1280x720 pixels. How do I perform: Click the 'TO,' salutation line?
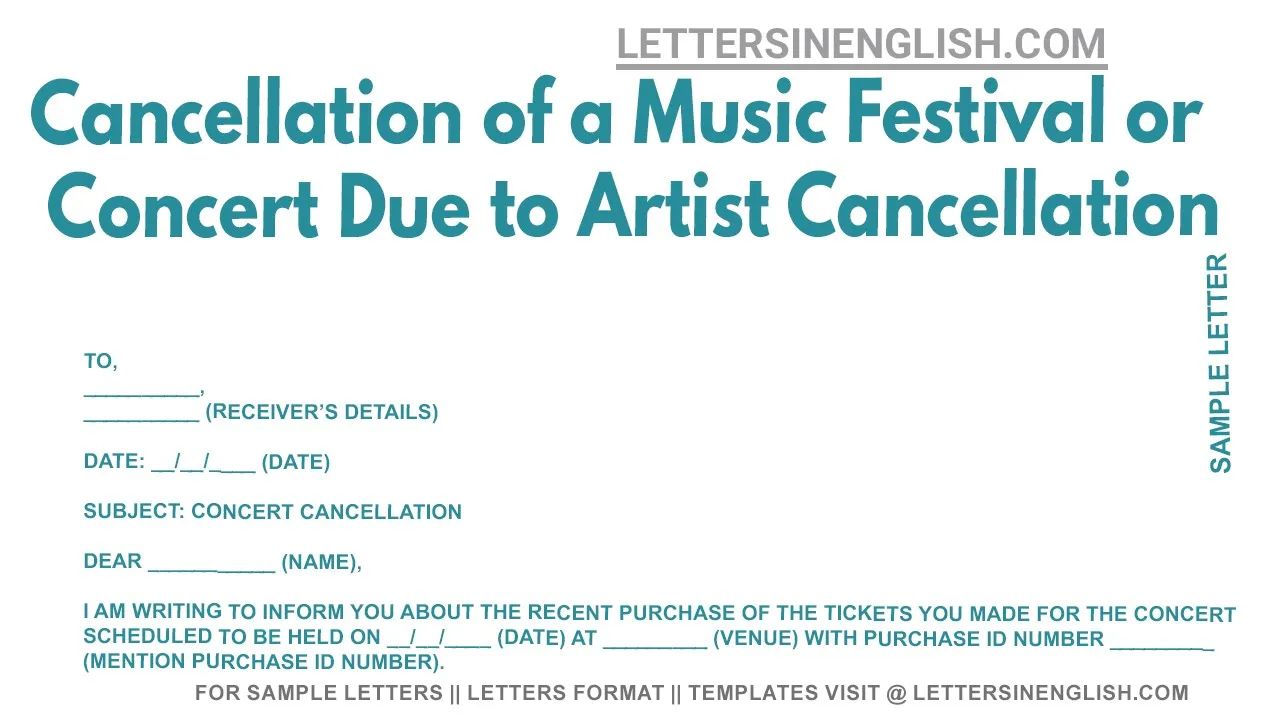point(101,362)
